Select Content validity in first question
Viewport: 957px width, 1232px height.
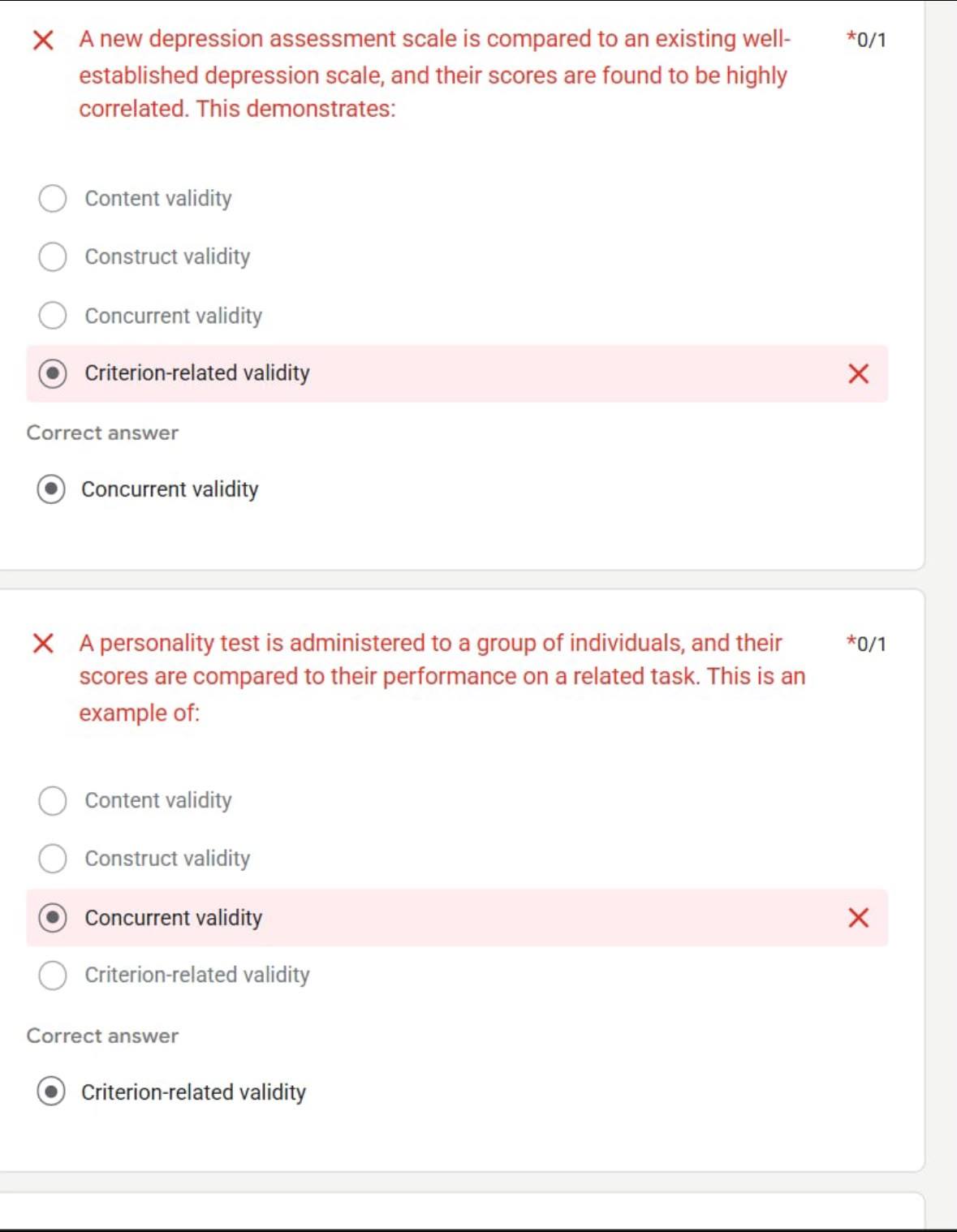53,198
